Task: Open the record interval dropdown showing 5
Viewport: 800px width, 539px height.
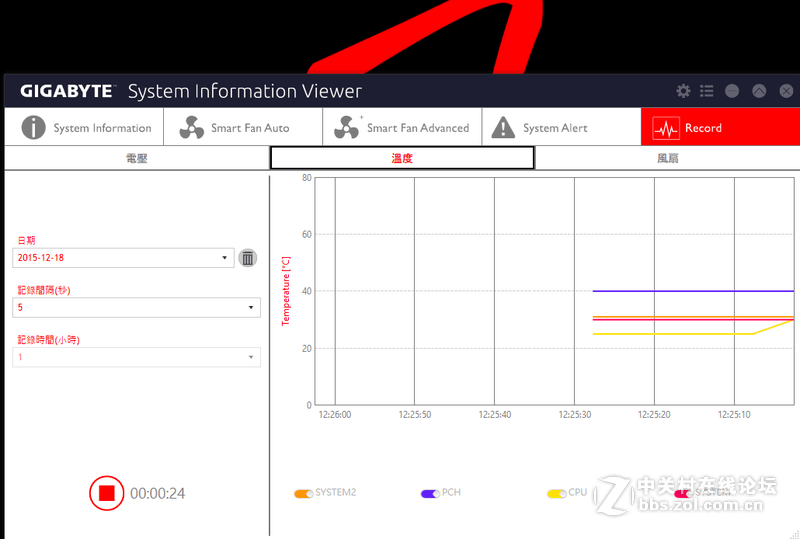Action: tap(136, 307)
